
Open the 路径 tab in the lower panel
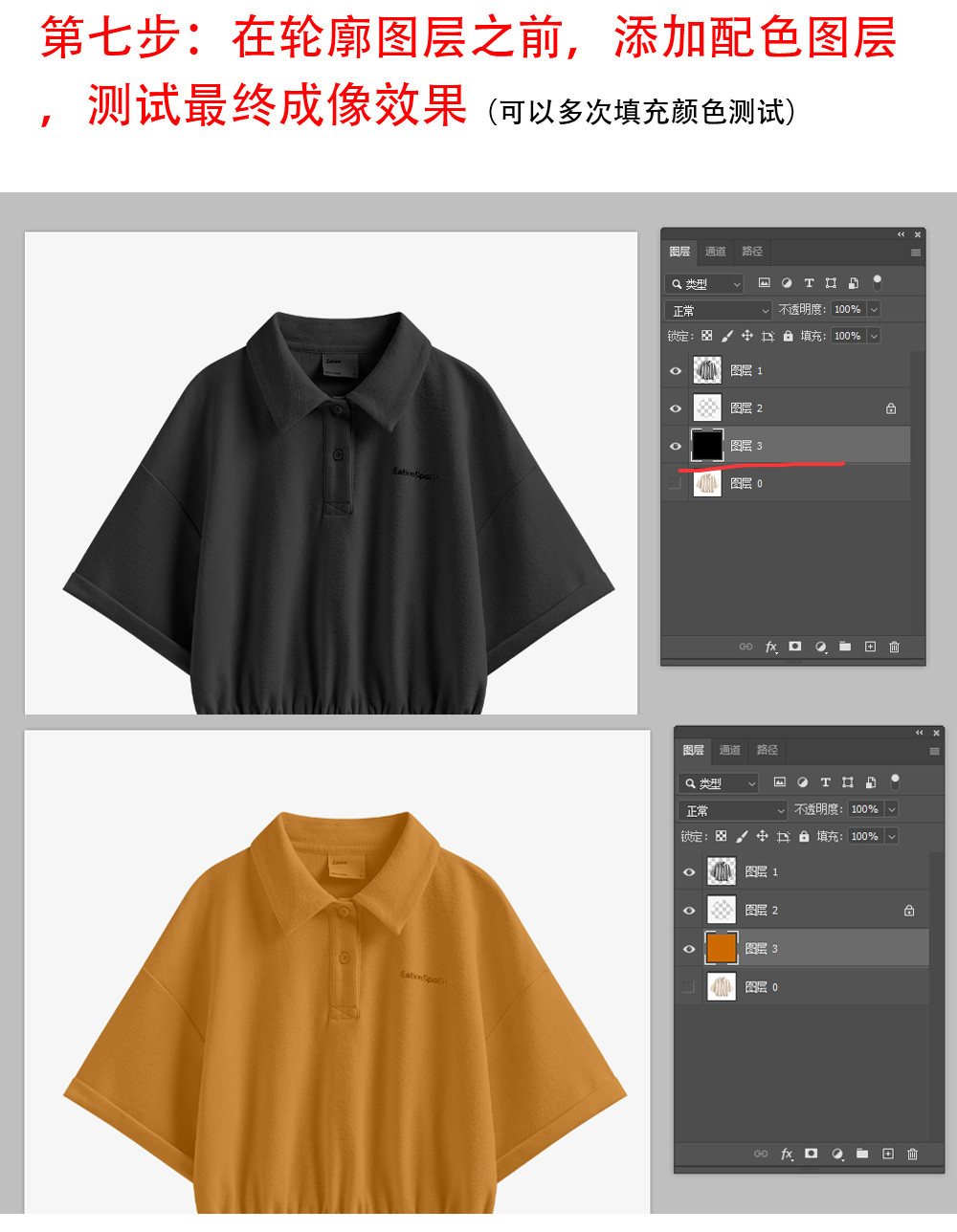coord(767,750)
